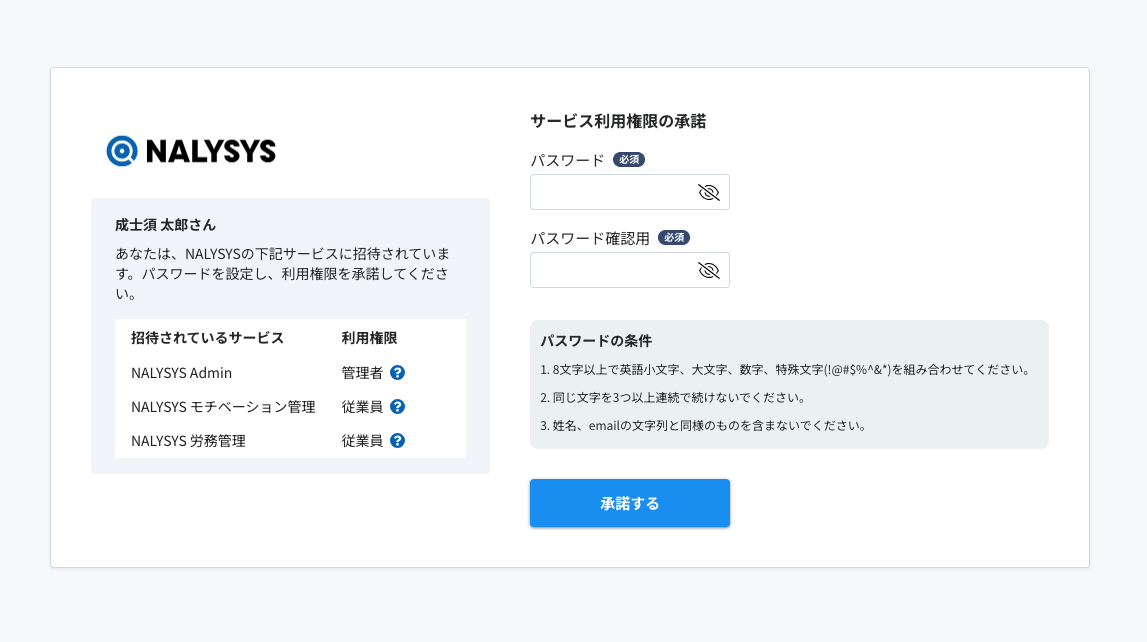
Task: Click 従業員 in the 労務管理 row
Action: 362,441
